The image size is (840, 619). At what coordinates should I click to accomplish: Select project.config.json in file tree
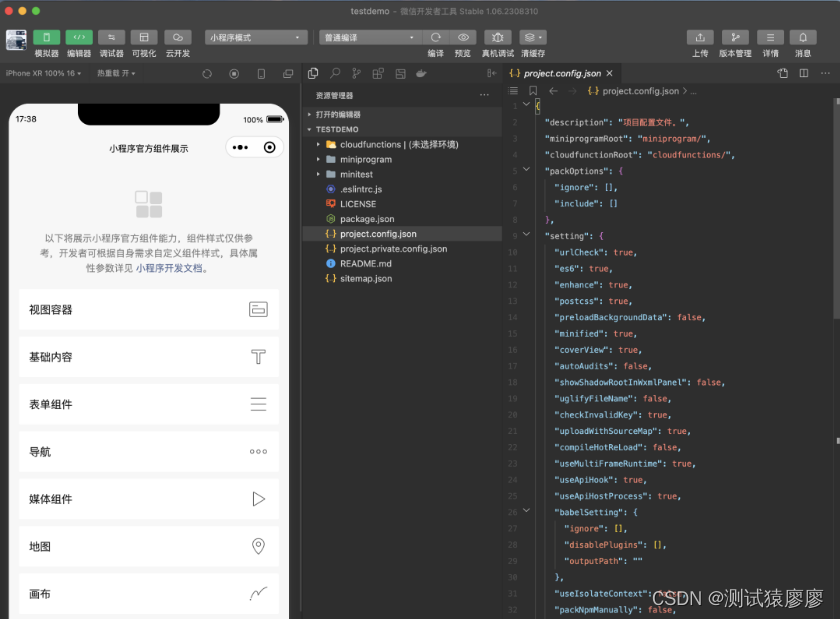pyautogui.click(x=404, y=234)
